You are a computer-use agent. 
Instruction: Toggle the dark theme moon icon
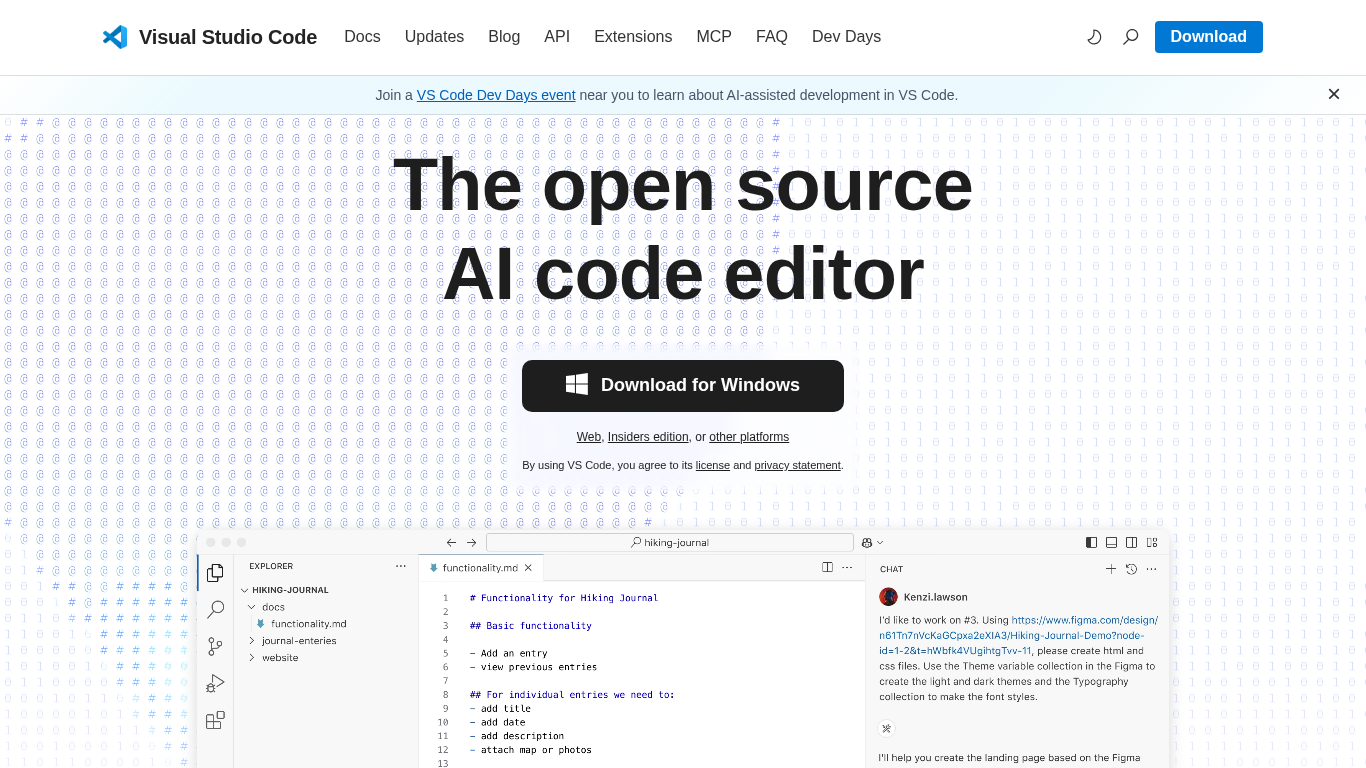[1094, 37]
